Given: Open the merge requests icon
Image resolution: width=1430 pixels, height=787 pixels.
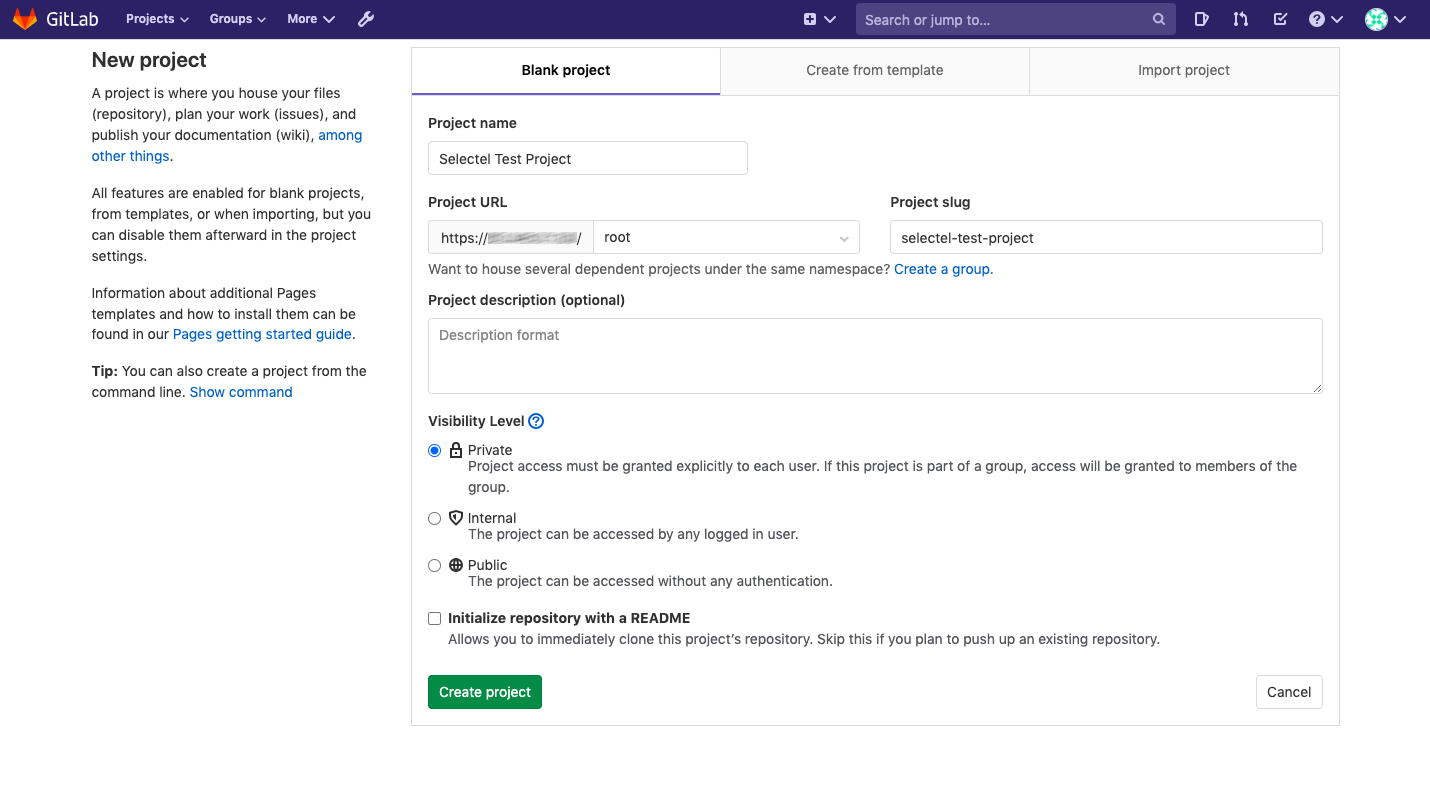Looking at the screenshot, I should [1240, 18].
